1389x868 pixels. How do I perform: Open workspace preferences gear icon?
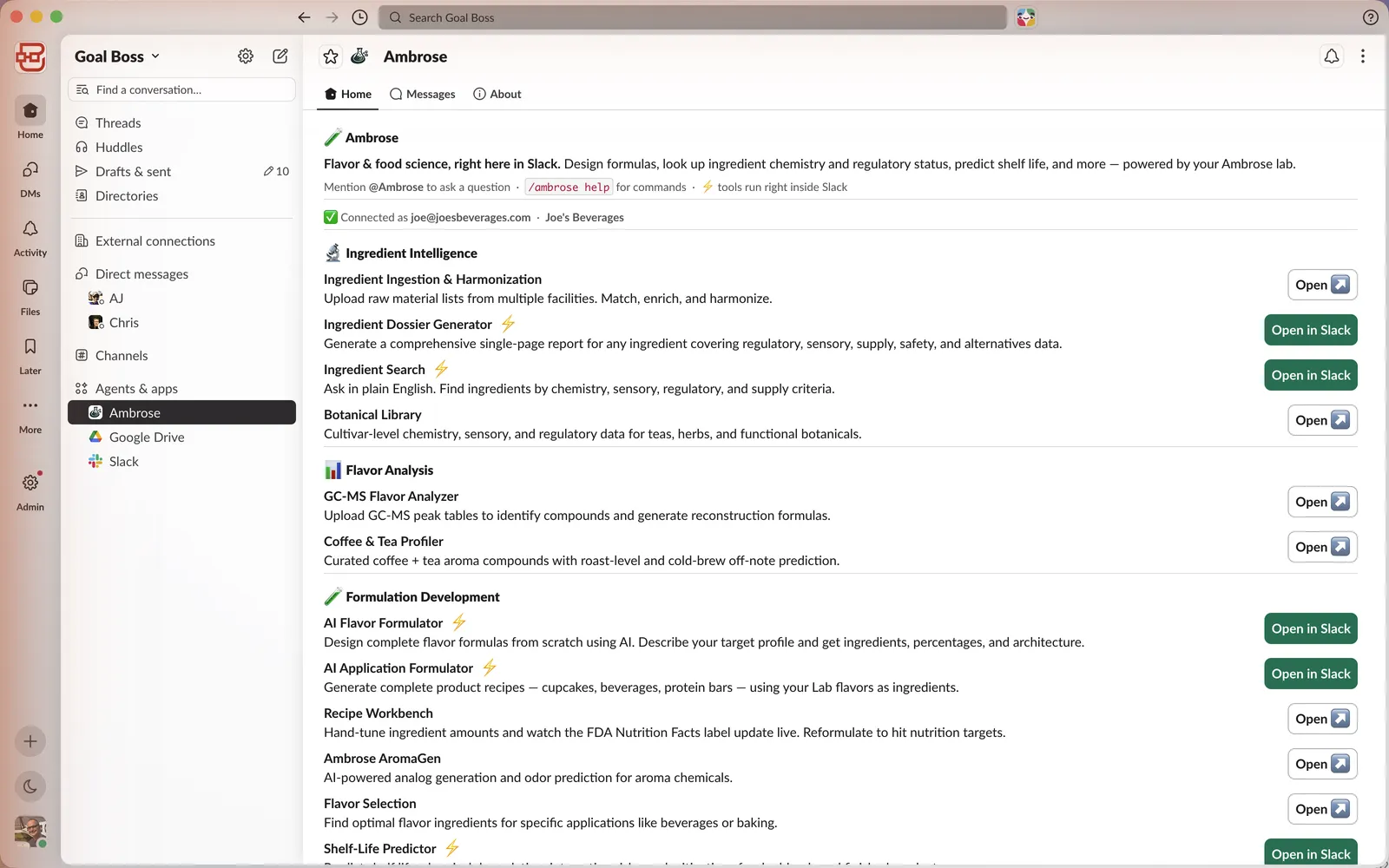pyautogui.click(x=246, y=56)
